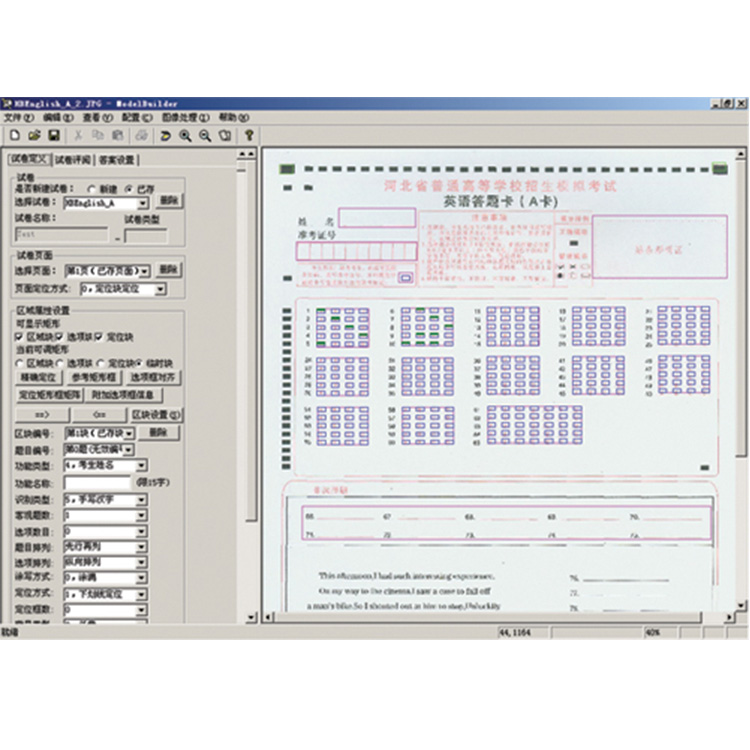Click the Copy toolbar icon

[x=98, y=135]
